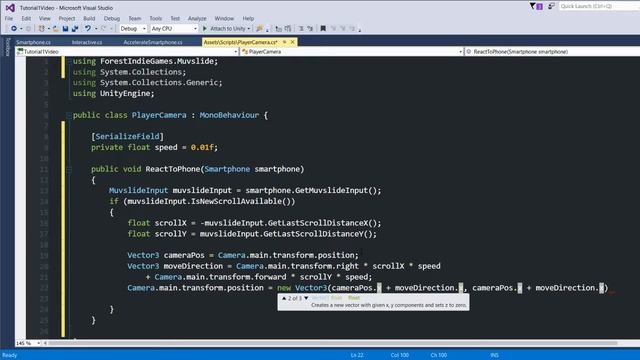Open the Build menu
The image size is (640, 360).
click(x=89, y=18)
